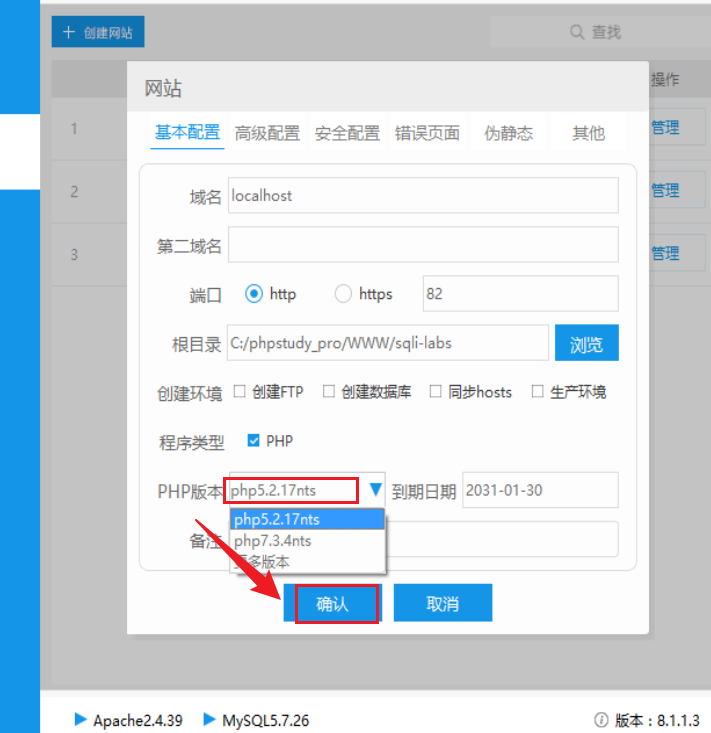Viewport: 711px width, 733px height.
Task: Click 管理 for site row 1
Action: point(665,127)
